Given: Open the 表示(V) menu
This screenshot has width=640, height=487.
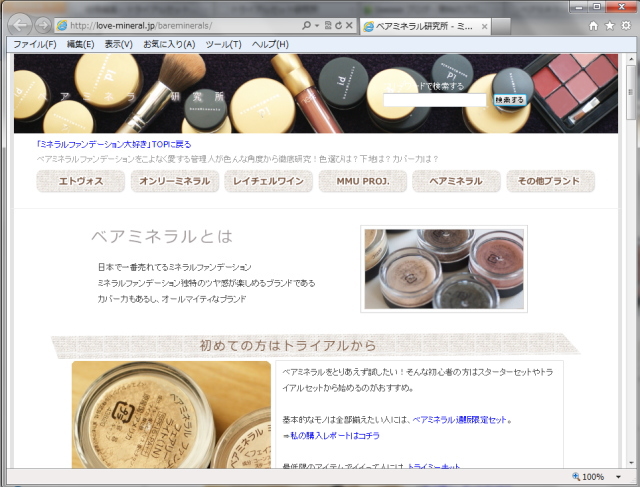Looking at the screenshot, I should tap(118, 44).
